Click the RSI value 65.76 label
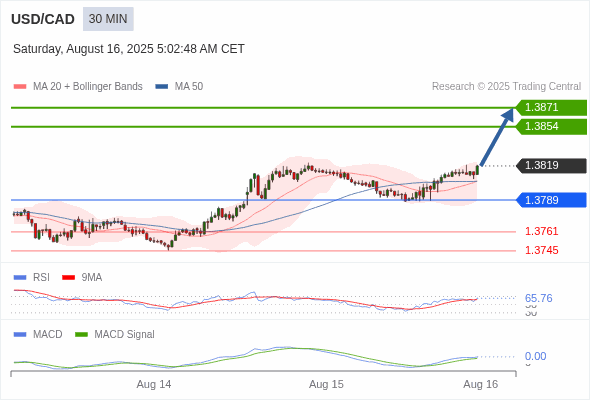The image size is (590, 400). pyautogui.click(x=538, y=298)
